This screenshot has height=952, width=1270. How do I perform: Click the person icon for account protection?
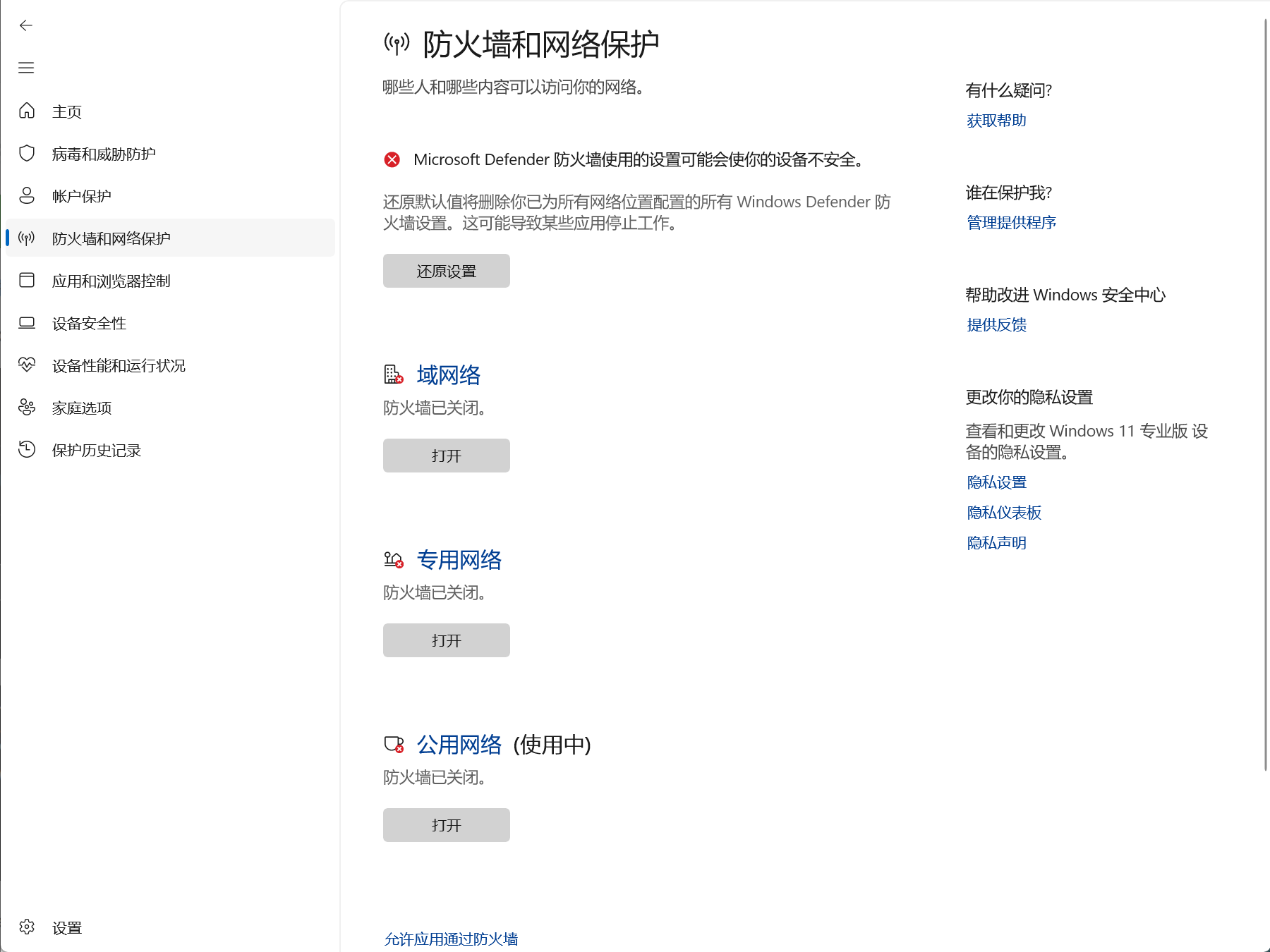pyautogui.click(x=27, y=195)
